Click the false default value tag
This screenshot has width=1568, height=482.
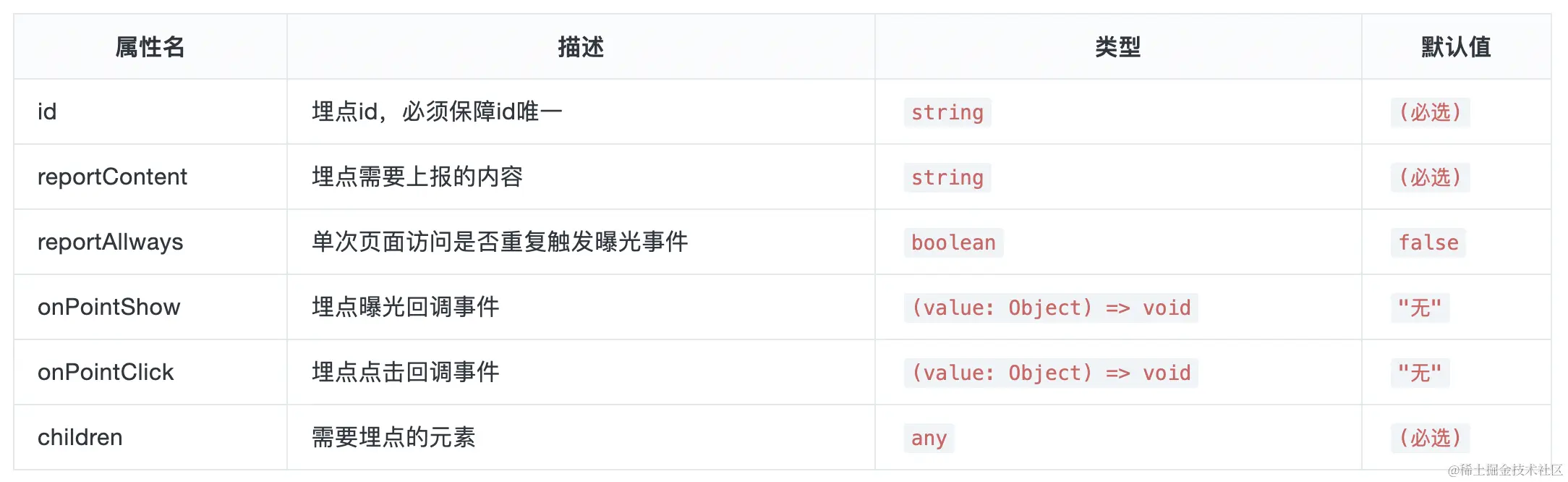point(1428,243)
